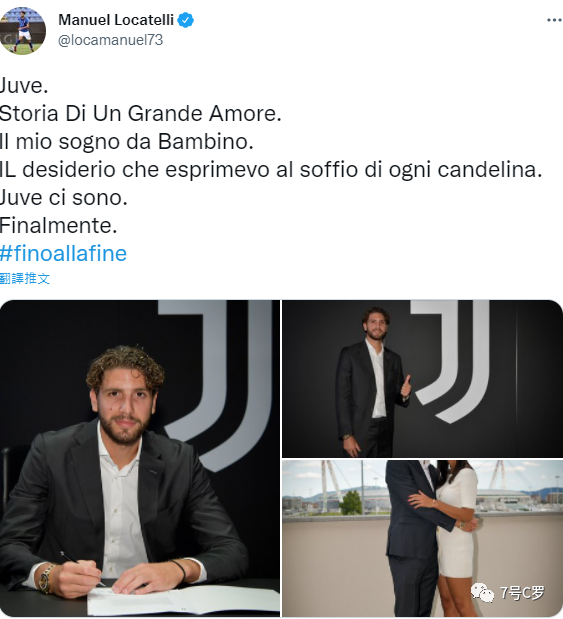563x619 pixels.
Task: Click the first line 'Juve.' of the tweet
Action: coord(24,86)
